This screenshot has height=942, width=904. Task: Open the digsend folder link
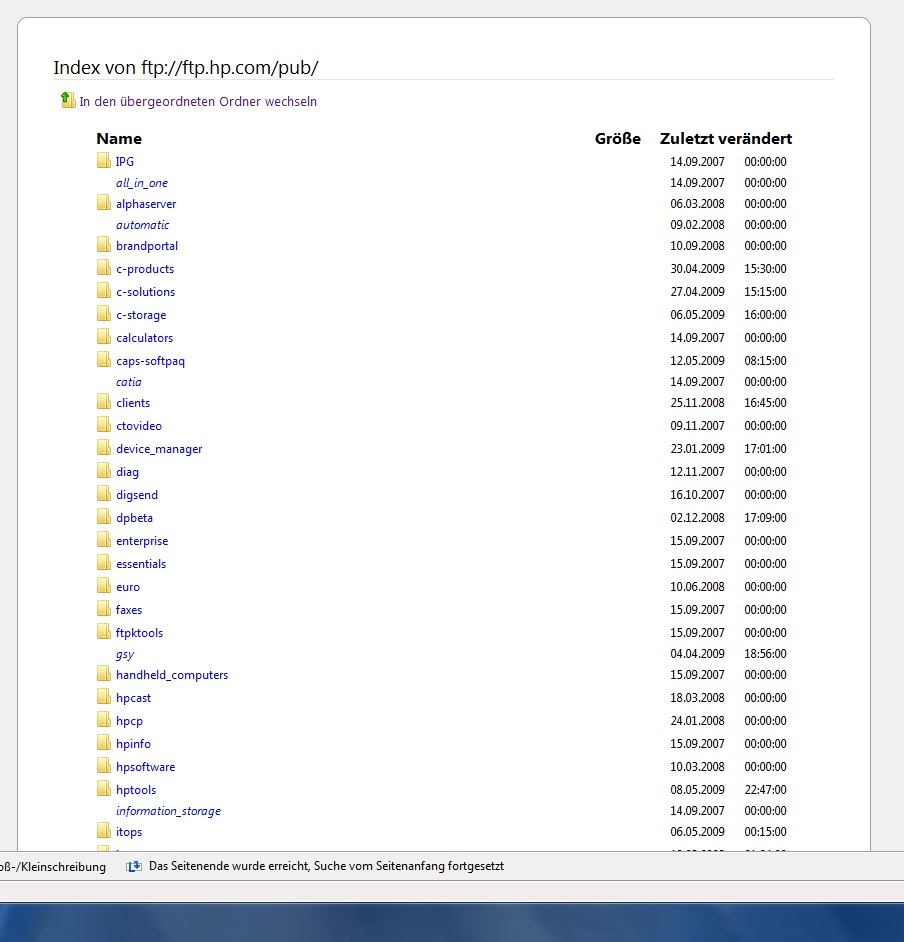pyautogui.click(x=137, y=495)
